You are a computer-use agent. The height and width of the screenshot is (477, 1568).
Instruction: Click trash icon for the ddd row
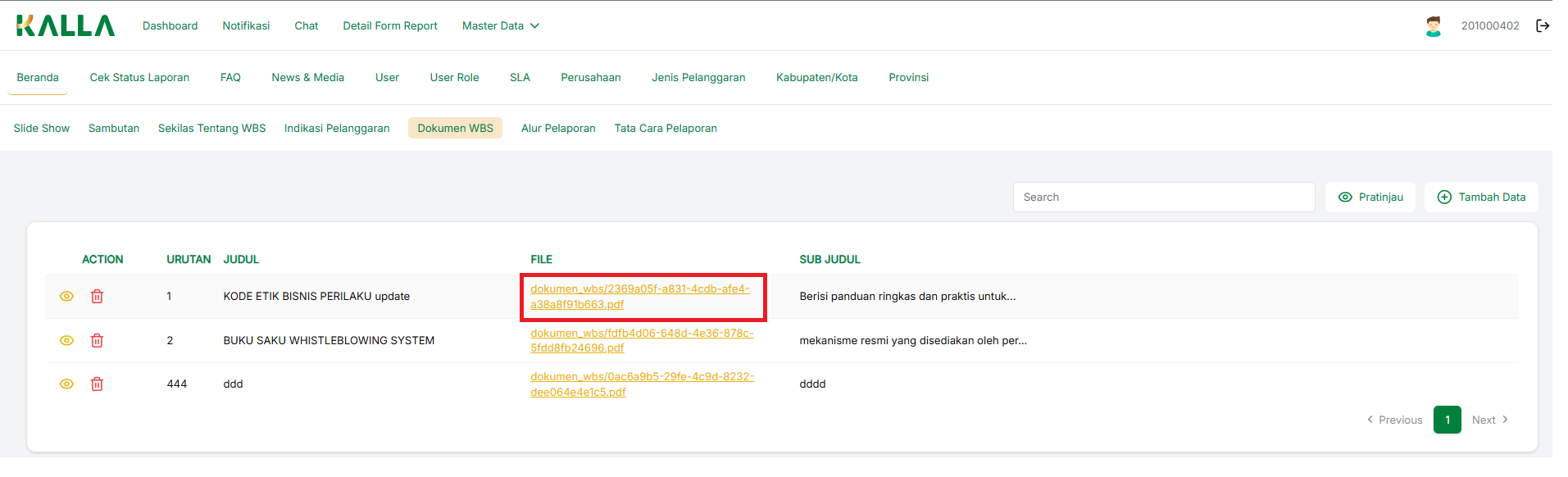[97, 384]
